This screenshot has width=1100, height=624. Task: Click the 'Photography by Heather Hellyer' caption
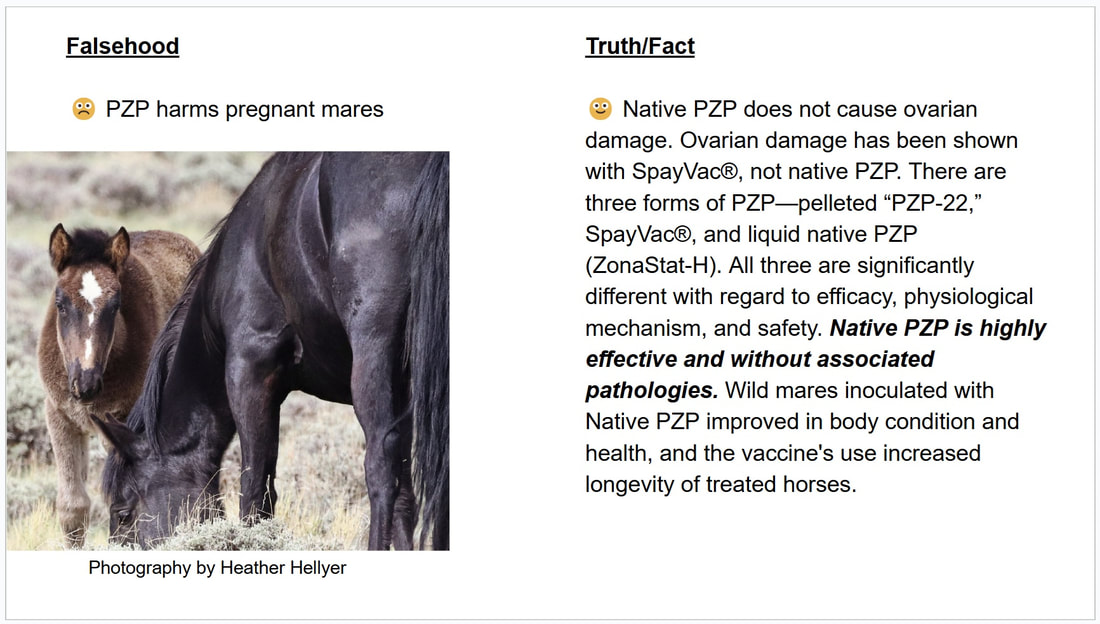point(217,568)
